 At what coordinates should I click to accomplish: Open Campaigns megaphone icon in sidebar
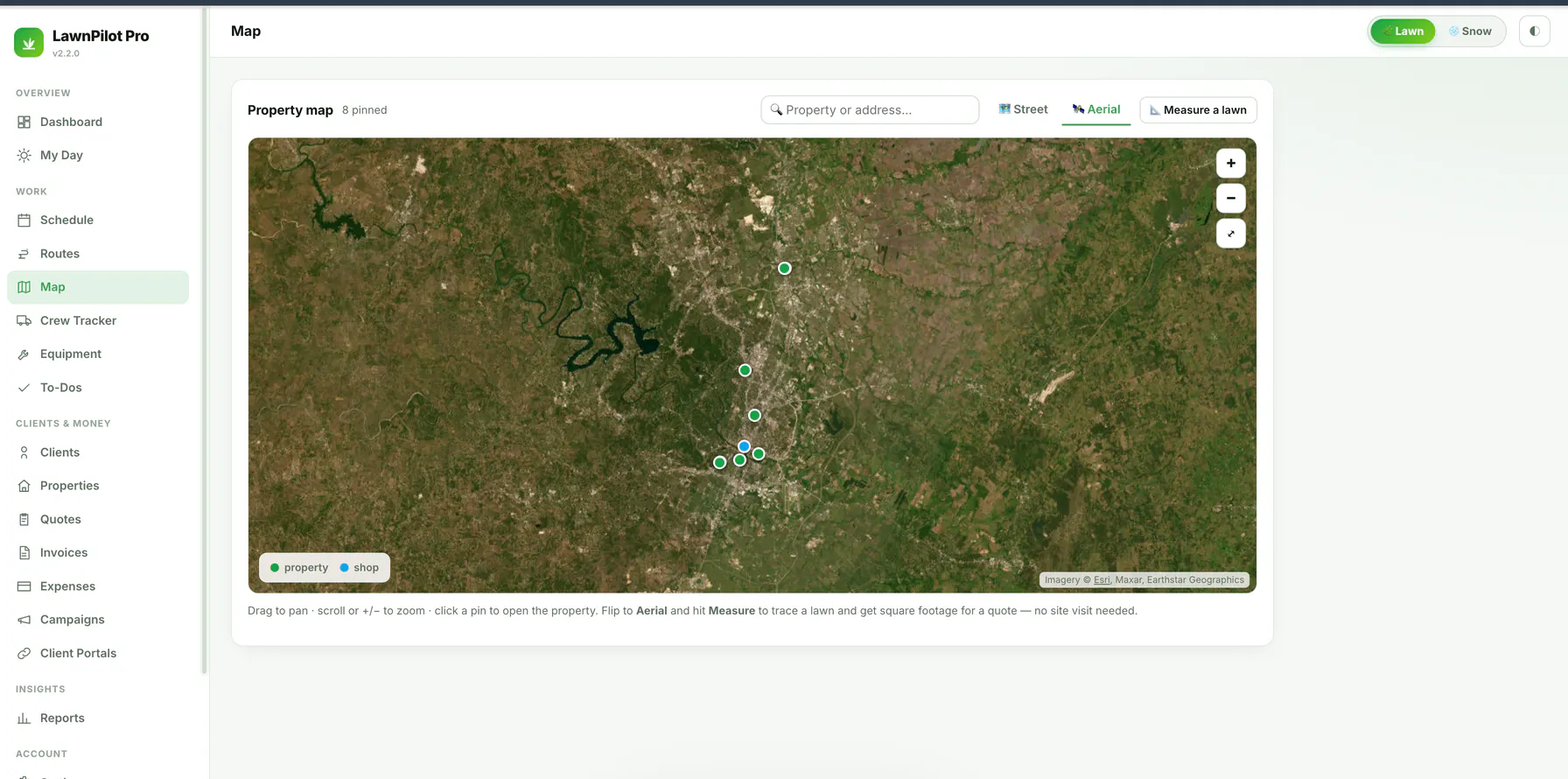(24, 620)
